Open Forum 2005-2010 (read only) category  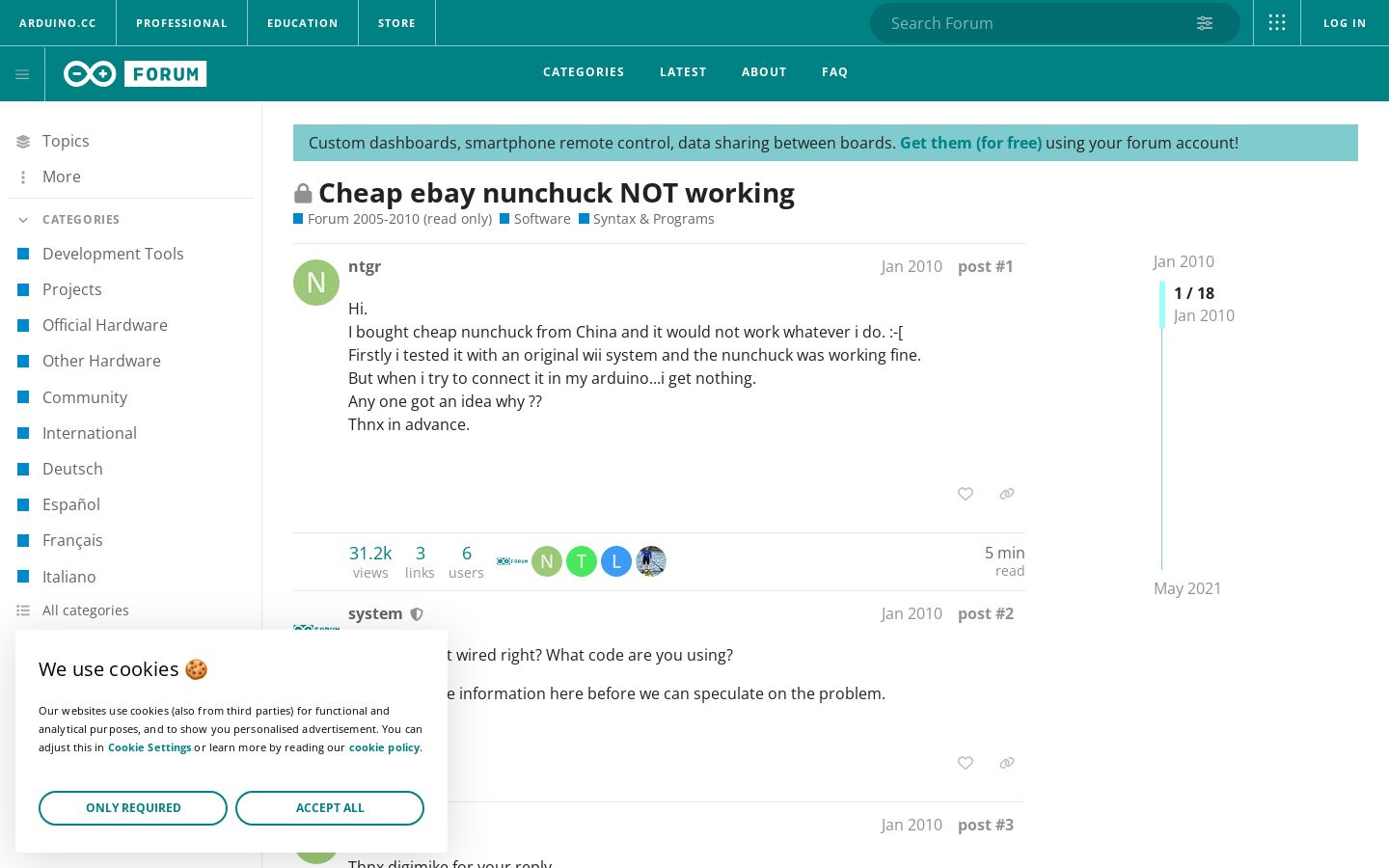(x=393, y=219)
